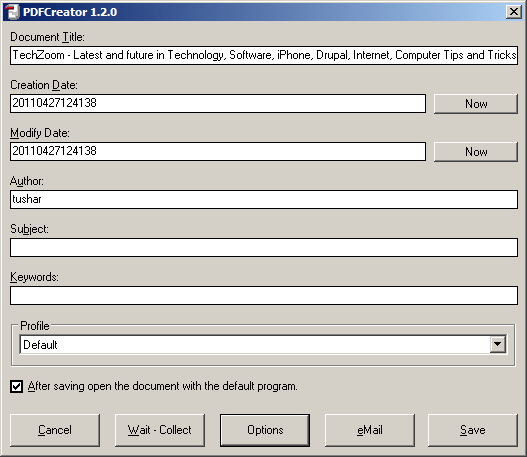The image size is (527, 457).
Task: Click the Save button
Action: [473, 430]
